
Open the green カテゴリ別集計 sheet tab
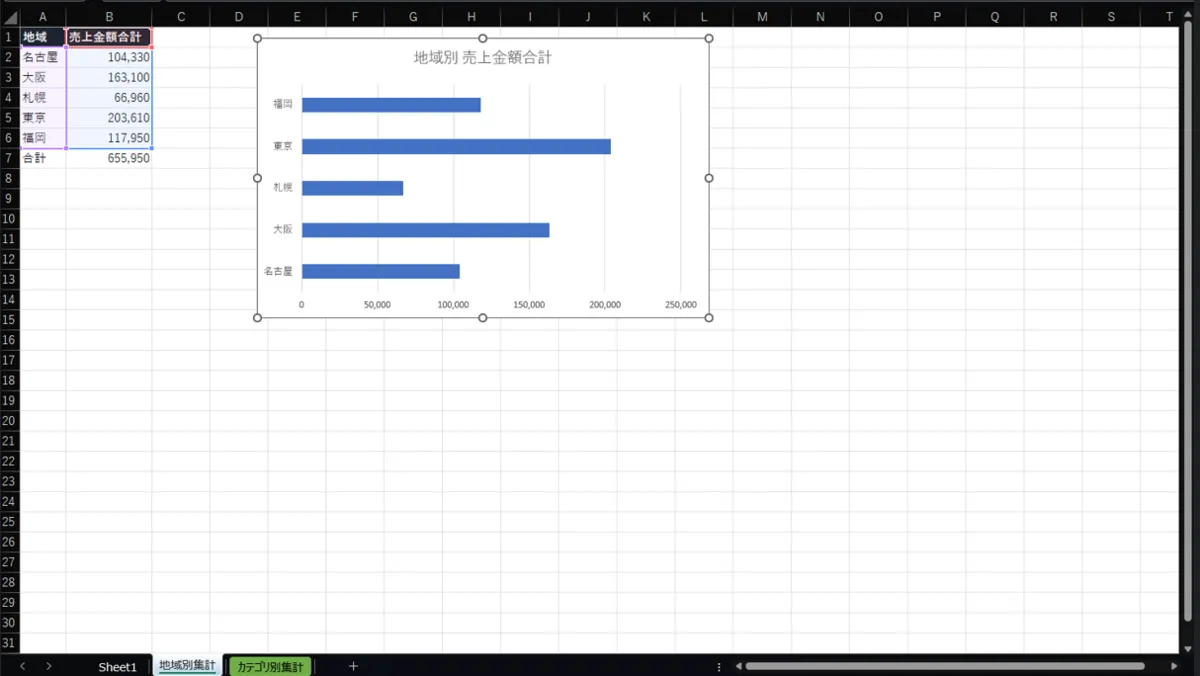click(x=270, y=667)
